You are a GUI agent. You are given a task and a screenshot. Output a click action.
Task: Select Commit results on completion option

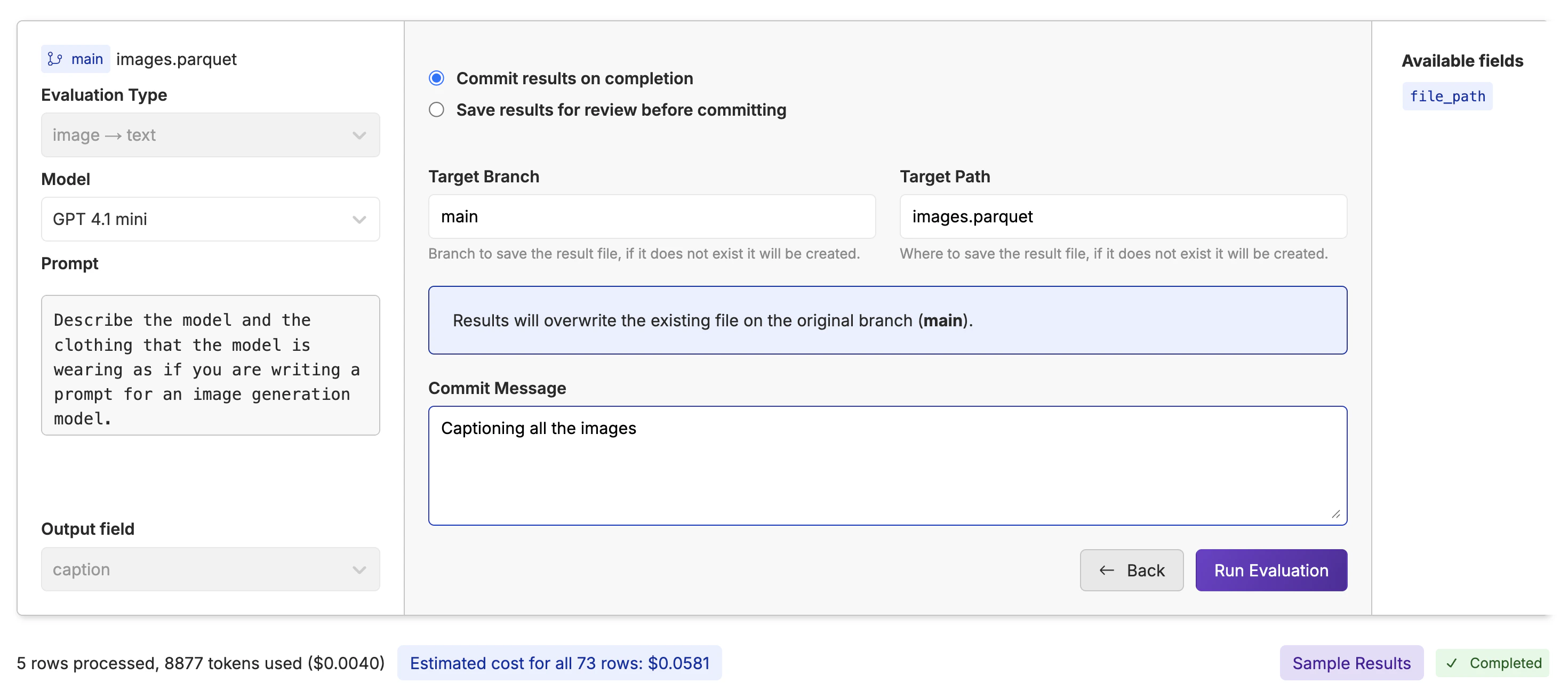point(436,78)
